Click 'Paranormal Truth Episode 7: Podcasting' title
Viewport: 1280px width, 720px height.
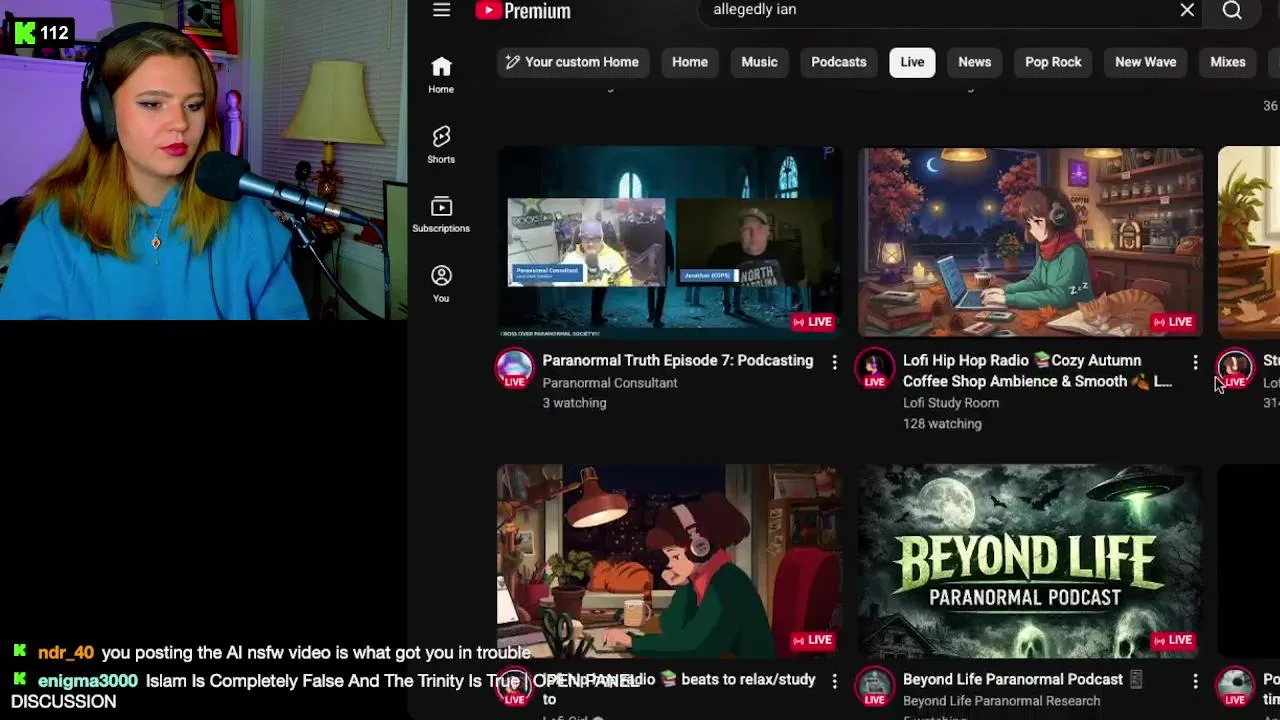[x=678, y=360]
